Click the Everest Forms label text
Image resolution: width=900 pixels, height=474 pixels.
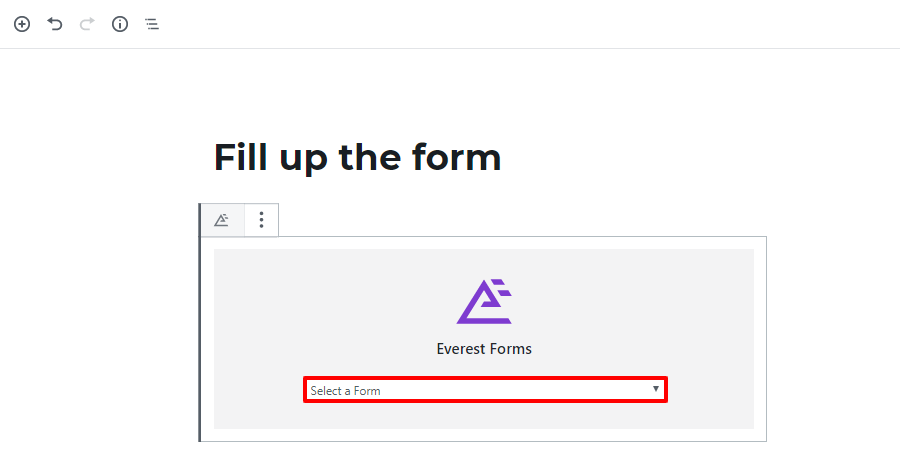484,349
